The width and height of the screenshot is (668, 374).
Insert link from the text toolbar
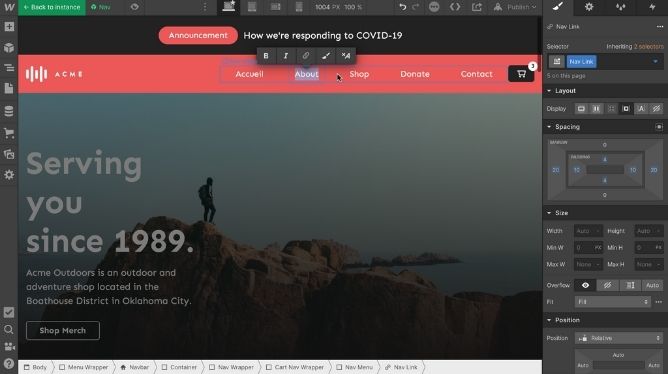tap(305, 56)
